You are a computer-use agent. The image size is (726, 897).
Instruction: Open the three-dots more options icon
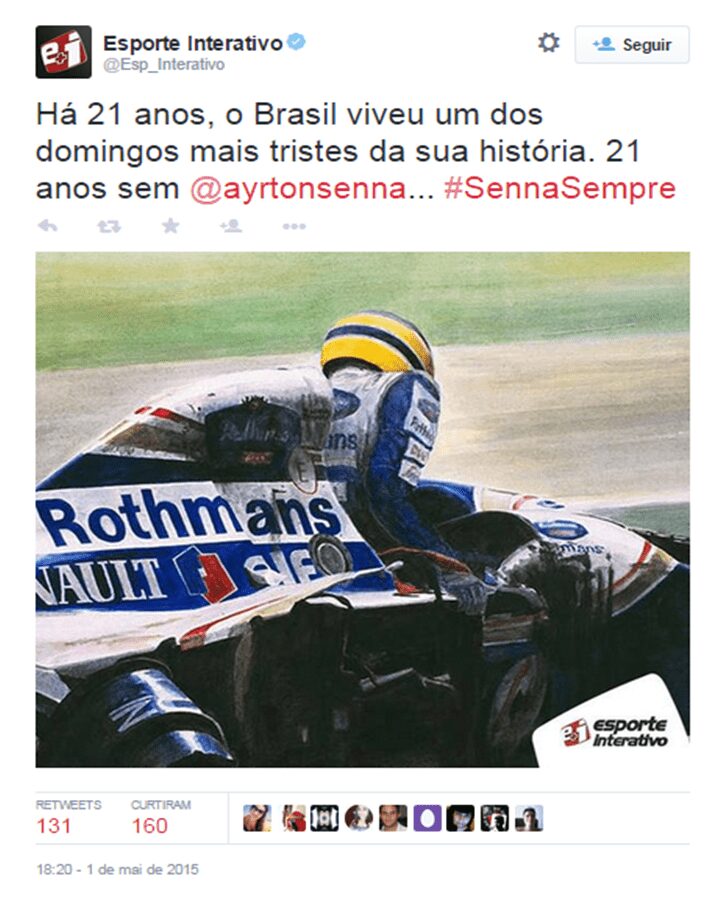(x=294, y=227)
